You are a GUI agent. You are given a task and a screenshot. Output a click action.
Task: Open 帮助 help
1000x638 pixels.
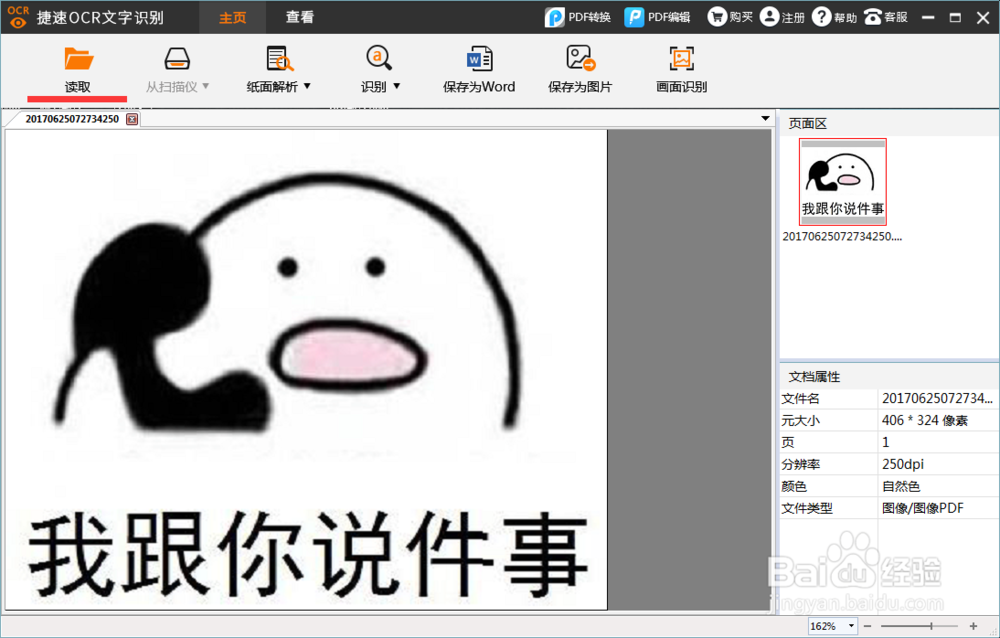[834, 17]
